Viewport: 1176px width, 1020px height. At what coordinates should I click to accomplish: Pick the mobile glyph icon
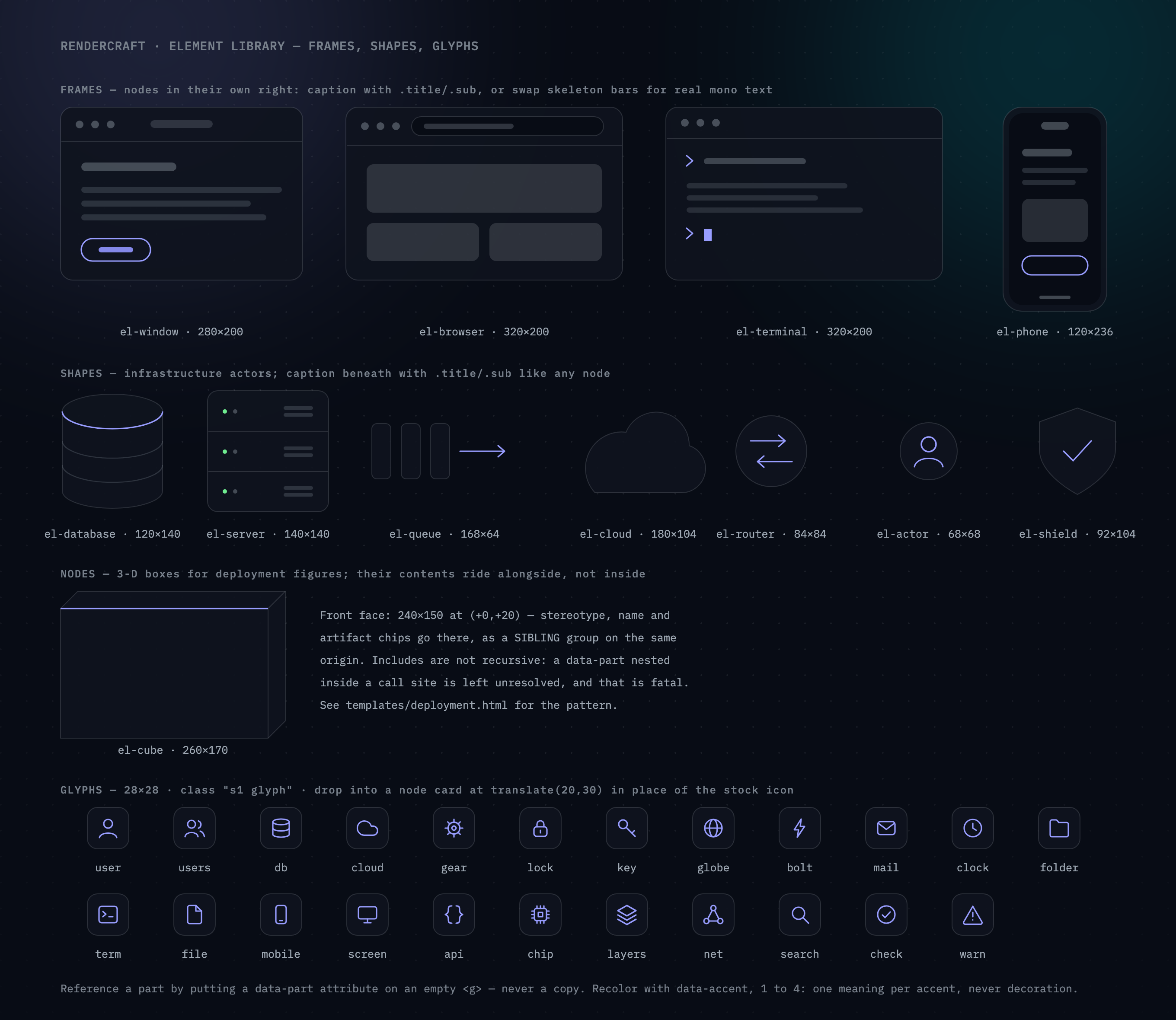click(x=281, y=915)
